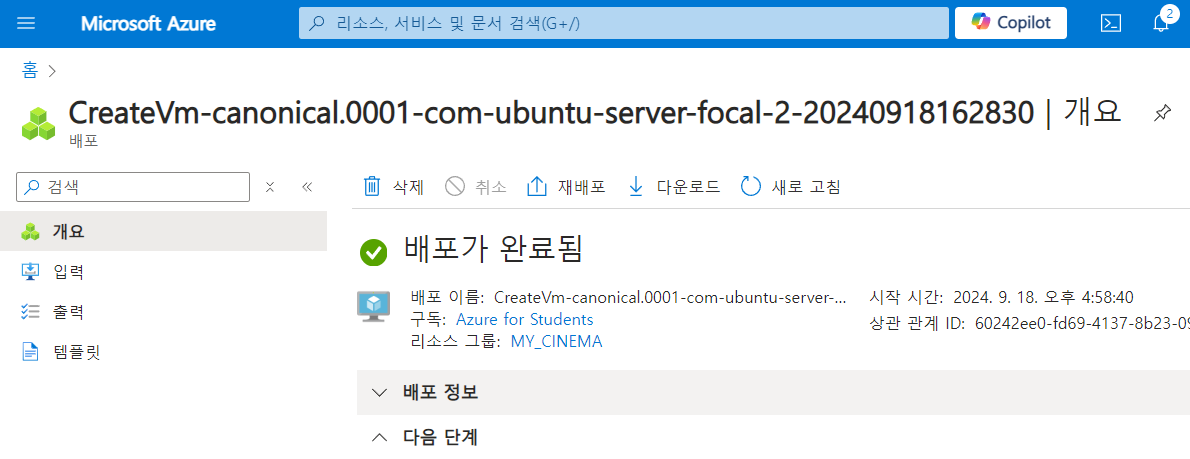Open the notifications bell

[1161, 23]
